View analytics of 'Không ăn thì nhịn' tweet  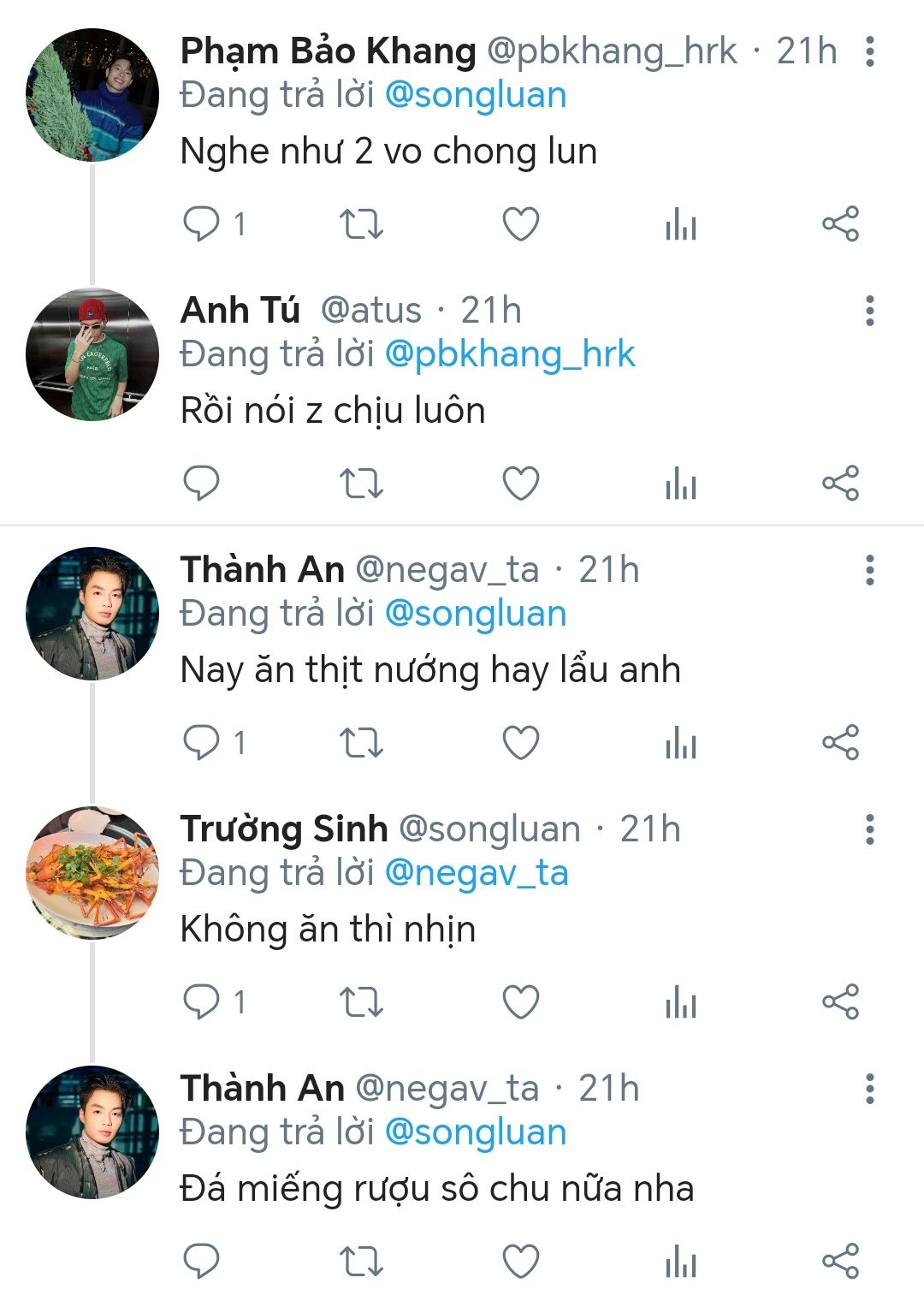[681, 1001]
